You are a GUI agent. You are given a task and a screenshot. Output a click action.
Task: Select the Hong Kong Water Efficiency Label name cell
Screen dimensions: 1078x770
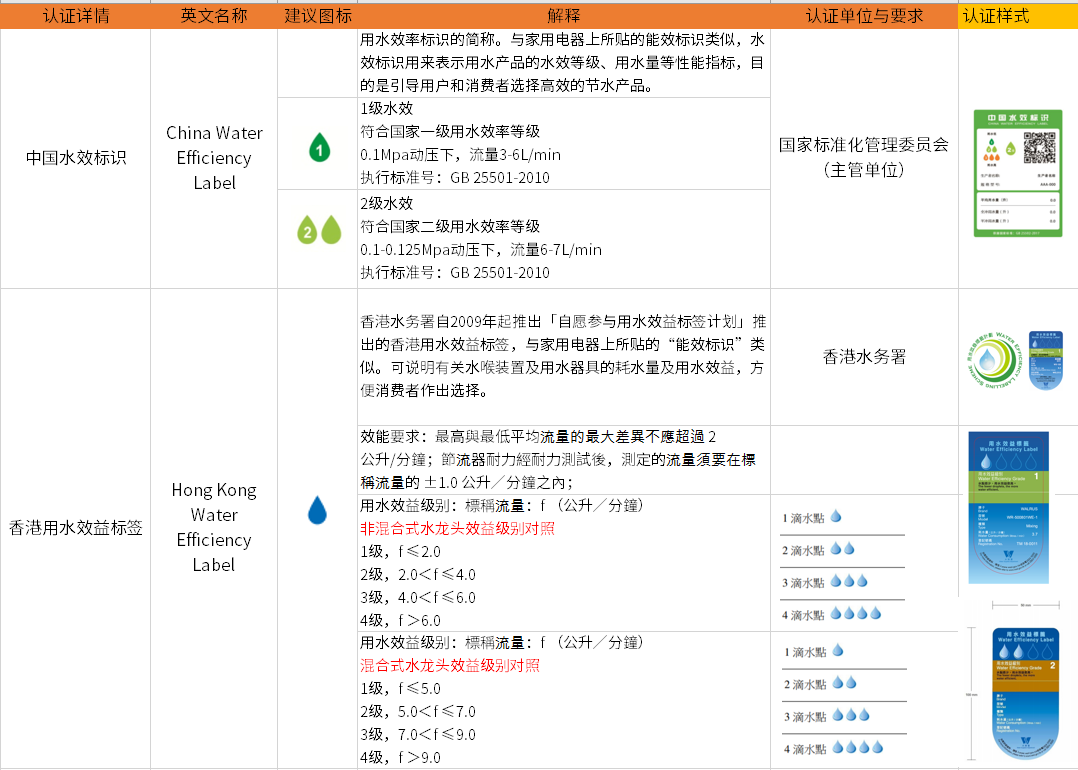[x=214, y=528]
